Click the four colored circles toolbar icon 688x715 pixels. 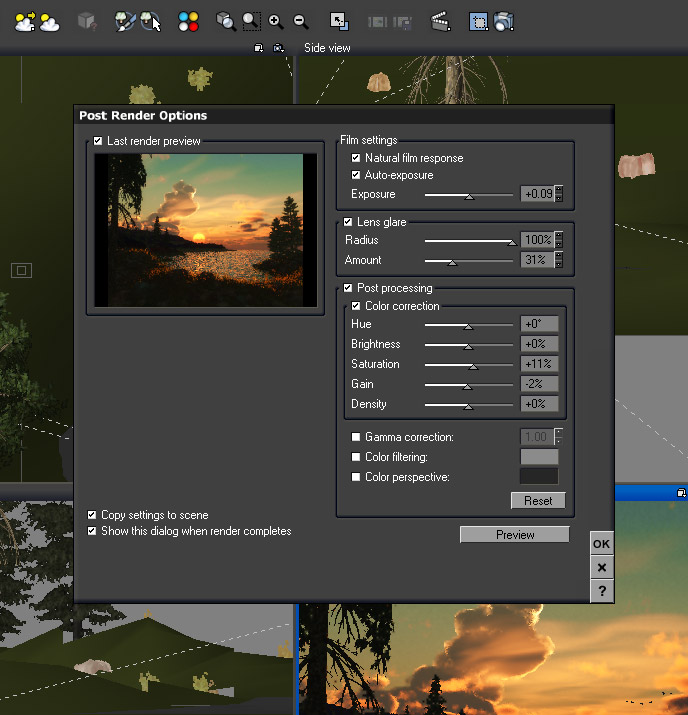click(189, 20)
